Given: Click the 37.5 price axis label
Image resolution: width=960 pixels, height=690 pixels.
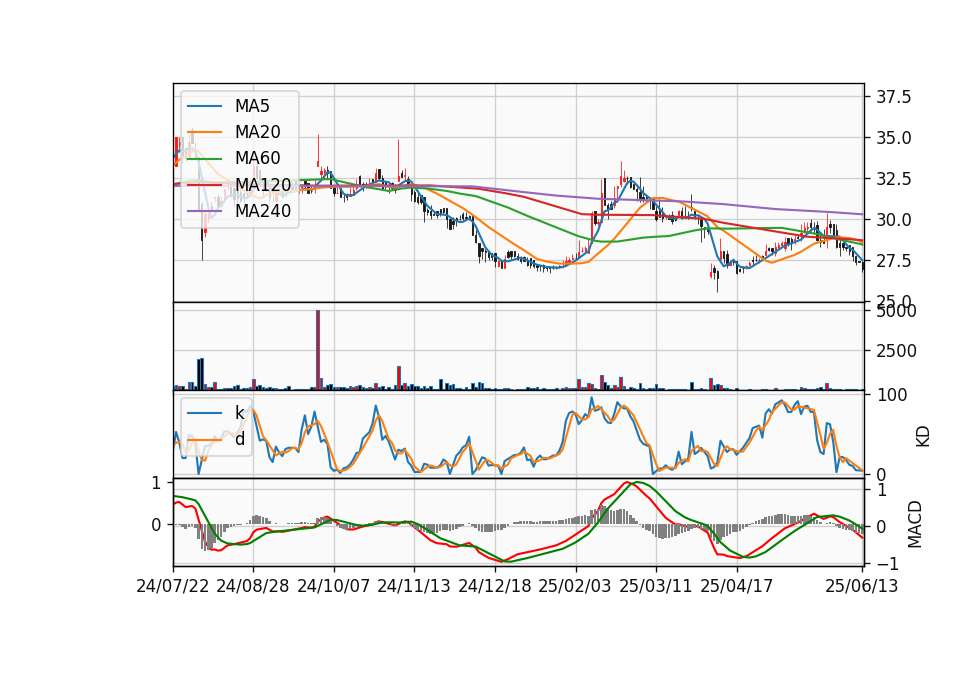Looking at the screenshot, I should 893,97.
